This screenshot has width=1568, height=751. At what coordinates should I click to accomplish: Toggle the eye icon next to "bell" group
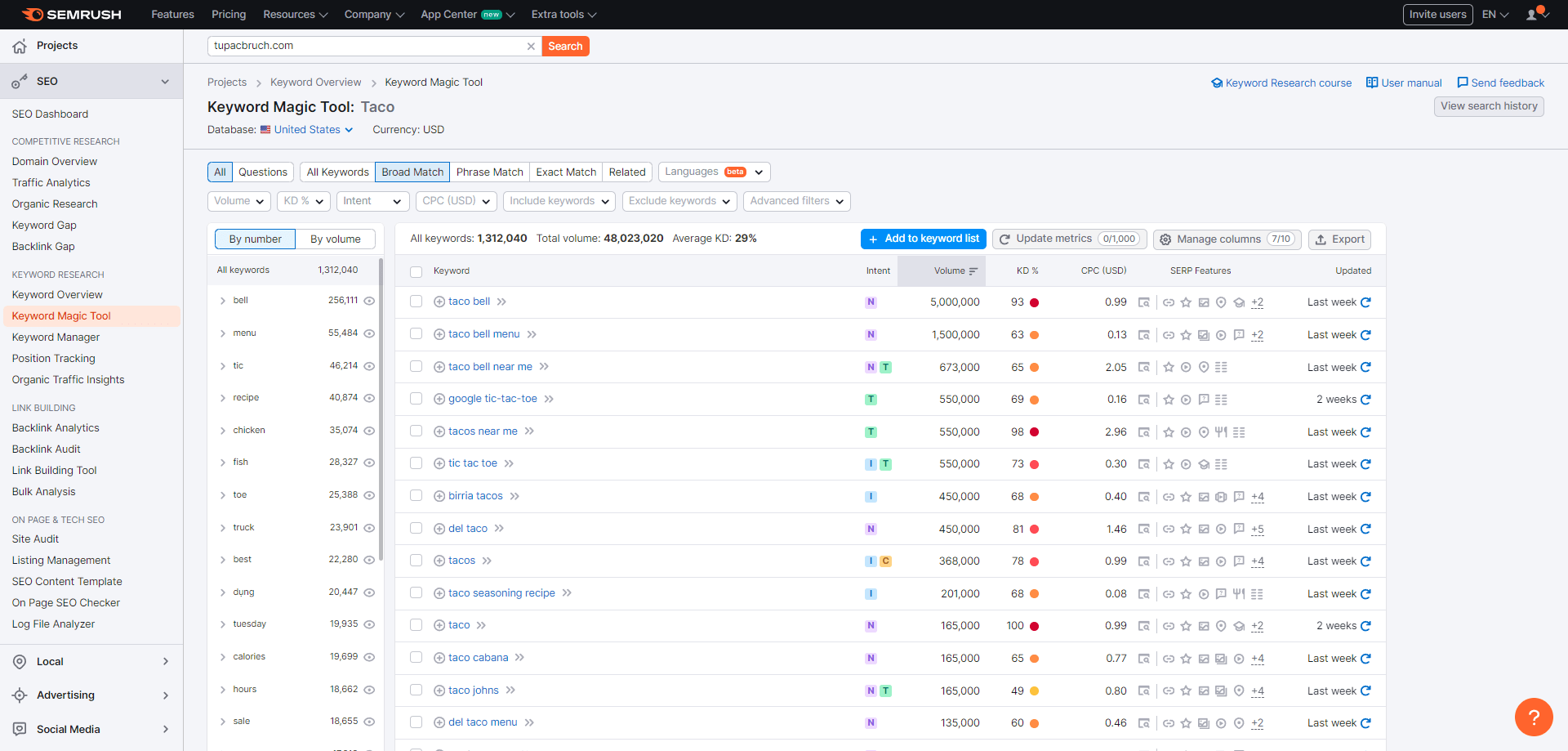point(369,301)
